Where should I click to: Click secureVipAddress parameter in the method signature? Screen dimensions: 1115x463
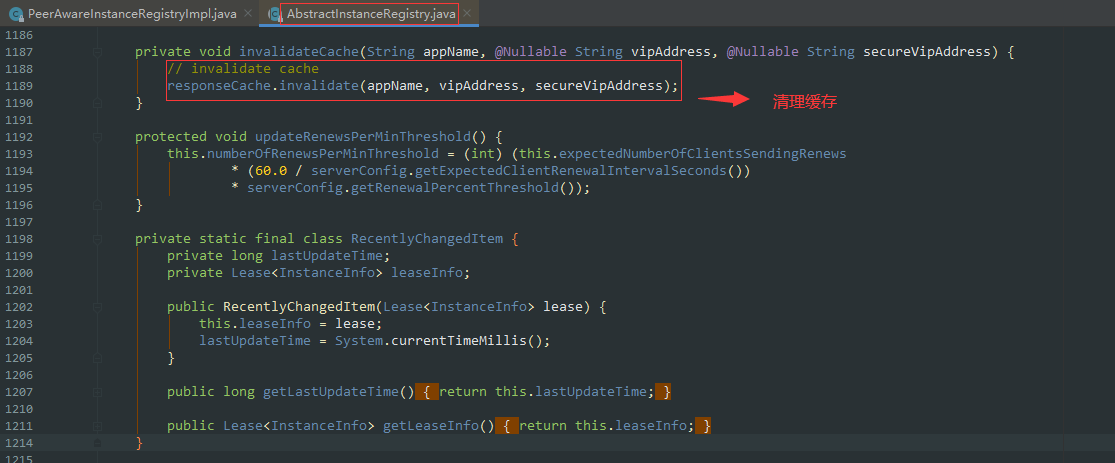point(927,52)
